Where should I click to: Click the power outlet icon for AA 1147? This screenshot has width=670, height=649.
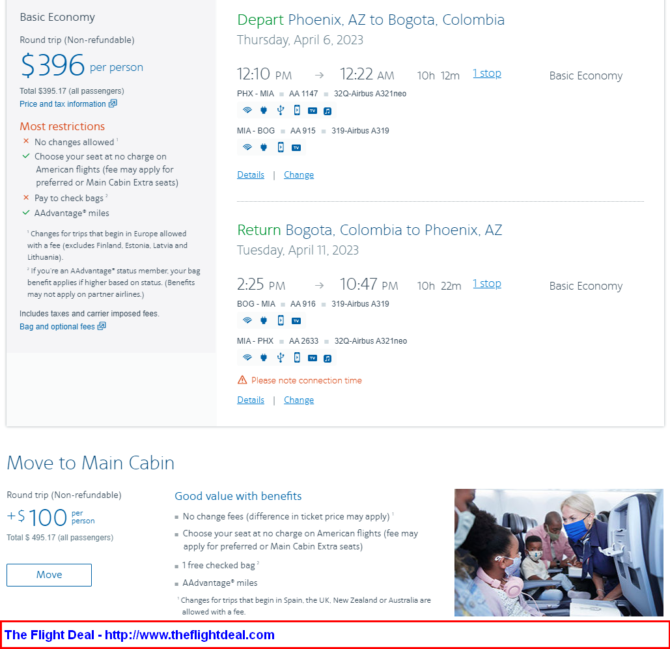(264, 111)
